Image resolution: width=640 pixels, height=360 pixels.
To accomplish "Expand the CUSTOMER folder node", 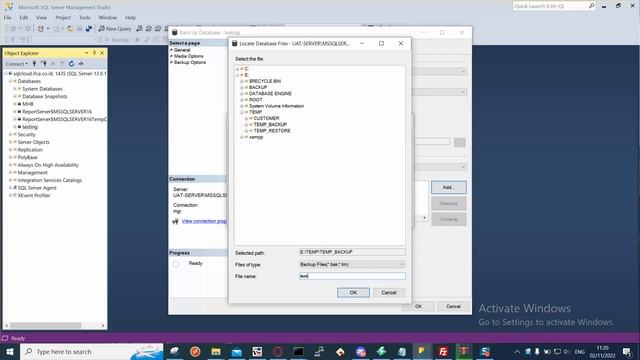I will click(246, 118).
